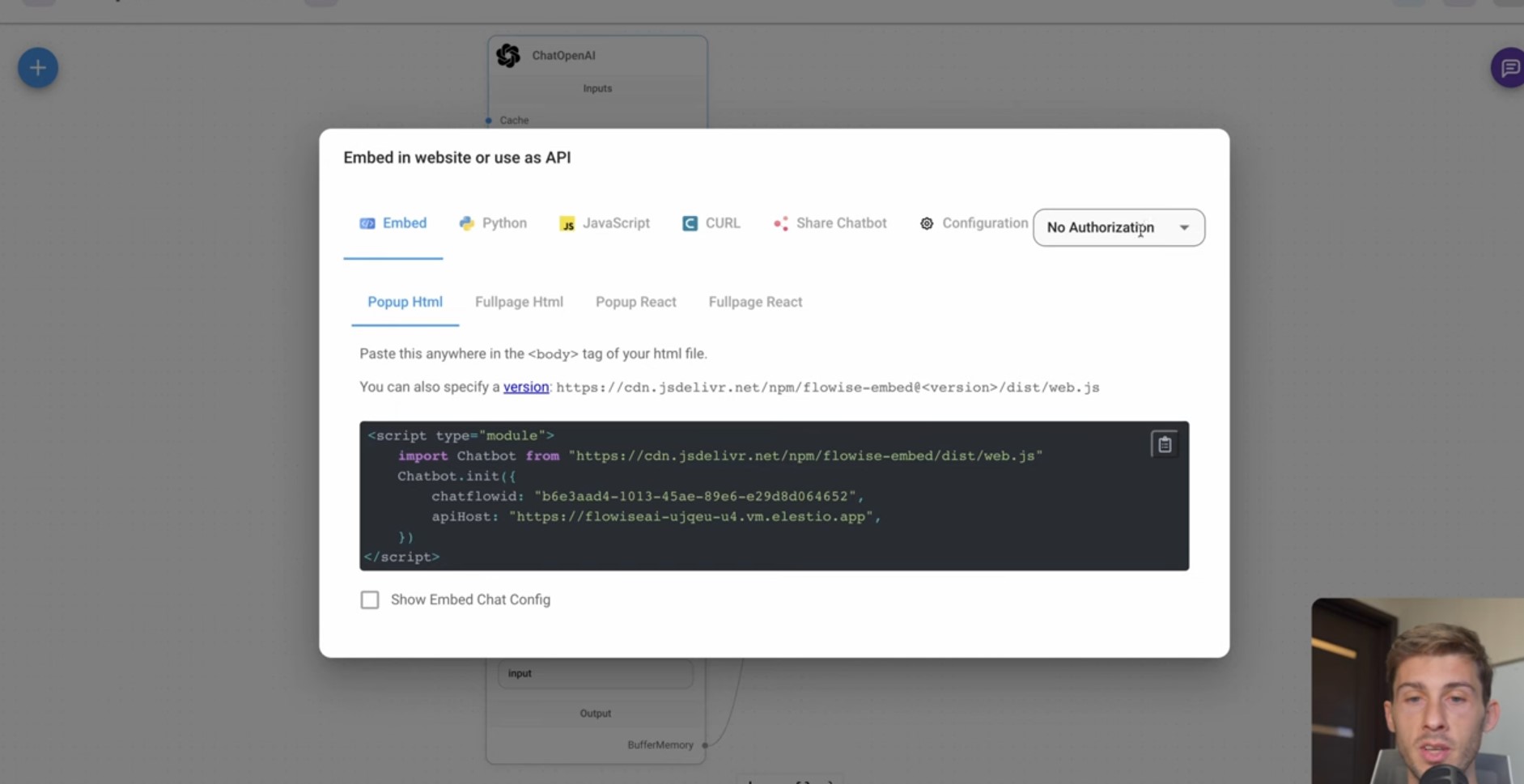Click the apiHost URL in code
Viewport: 1524px width, 784px height.
tap(690, 516)
